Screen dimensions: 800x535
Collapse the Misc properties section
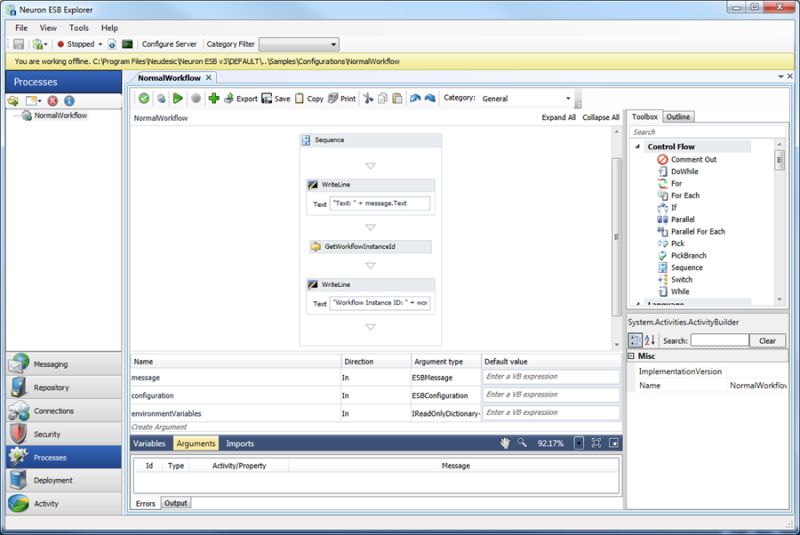tap(631, 356)
